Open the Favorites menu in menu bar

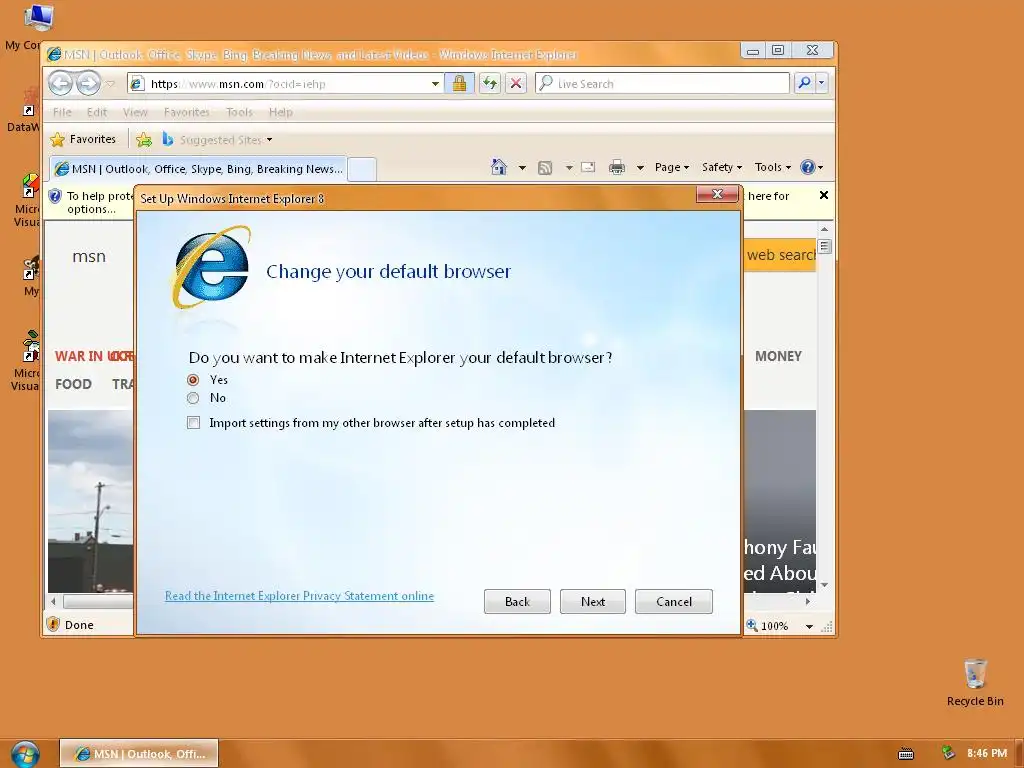(x=187, y=112)
